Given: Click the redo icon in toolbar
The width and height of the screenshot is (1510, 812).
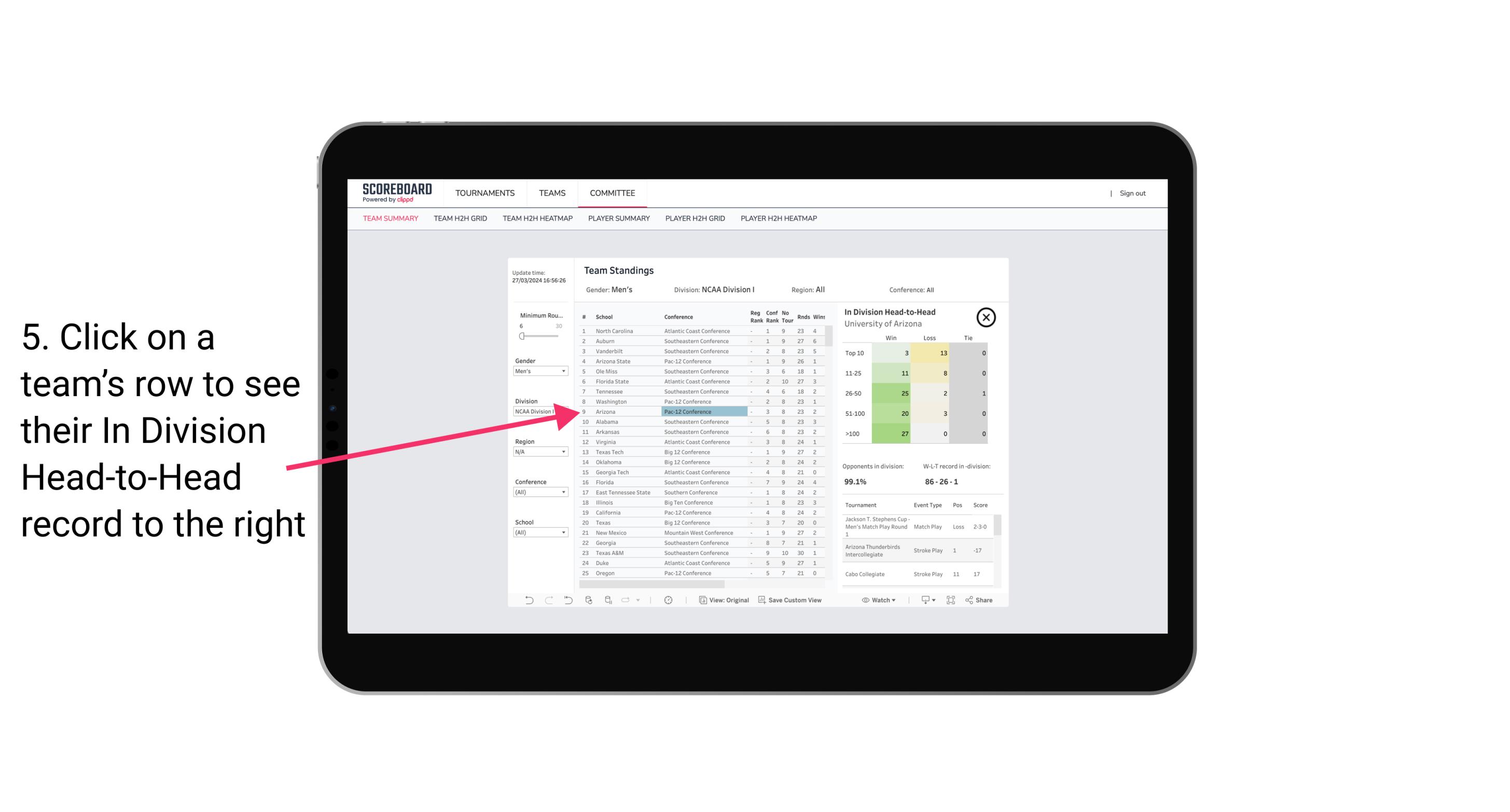Looking at the screenshot, I should [x=547, y=600].
